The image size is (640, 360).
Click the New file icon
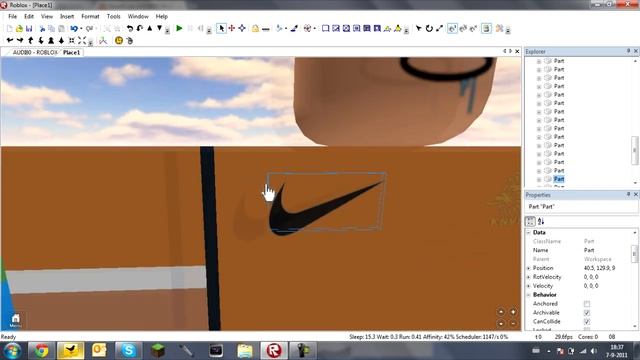tap(9, 29)
